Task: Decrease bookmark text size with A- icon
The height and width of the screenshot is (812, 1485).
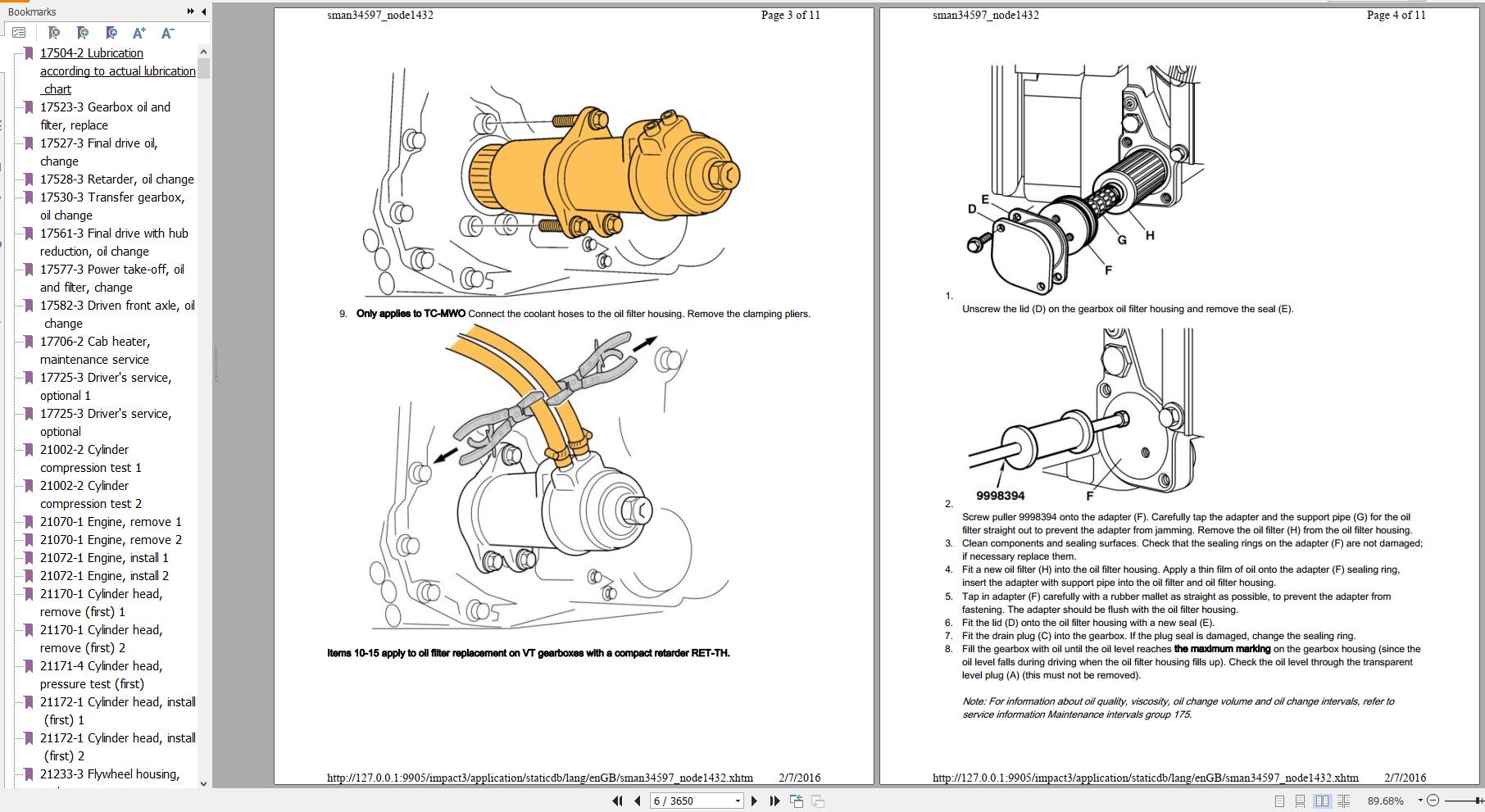Action: [x=167, y=33]
